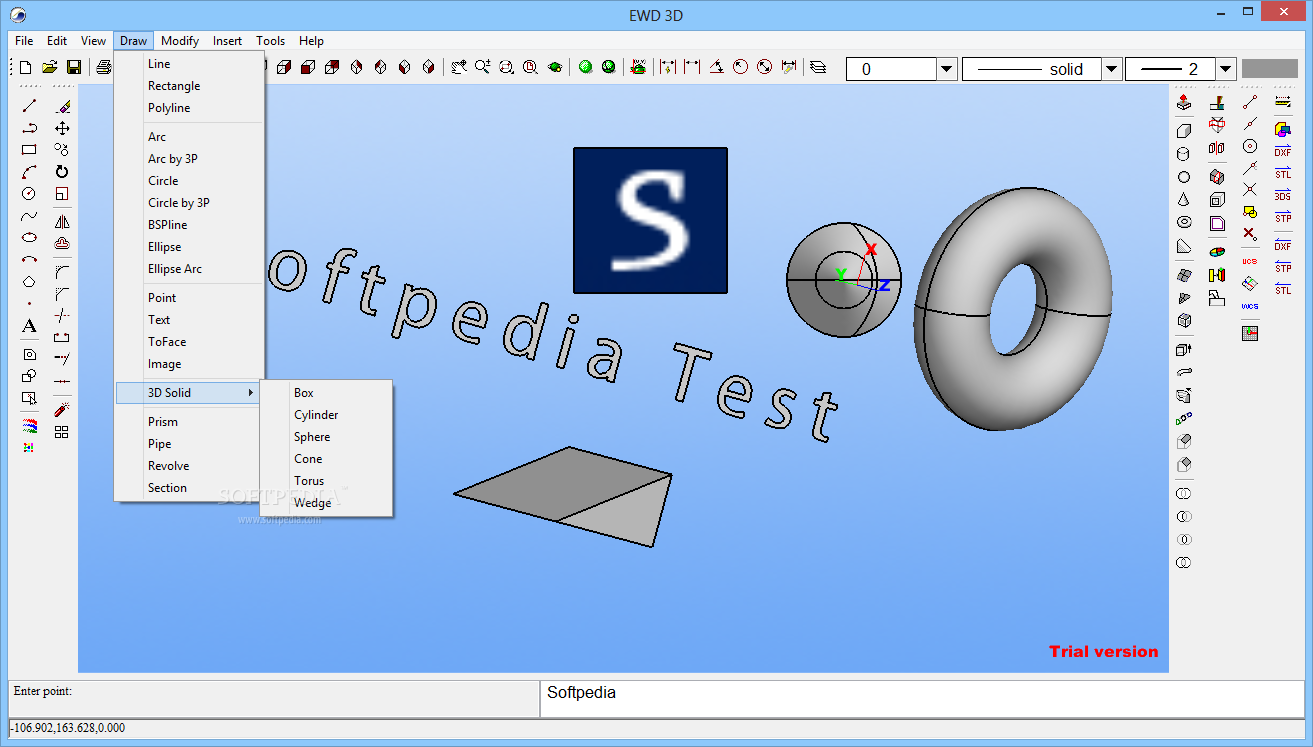
Task: Open the Insert menu
Action: tap(227, 41)
